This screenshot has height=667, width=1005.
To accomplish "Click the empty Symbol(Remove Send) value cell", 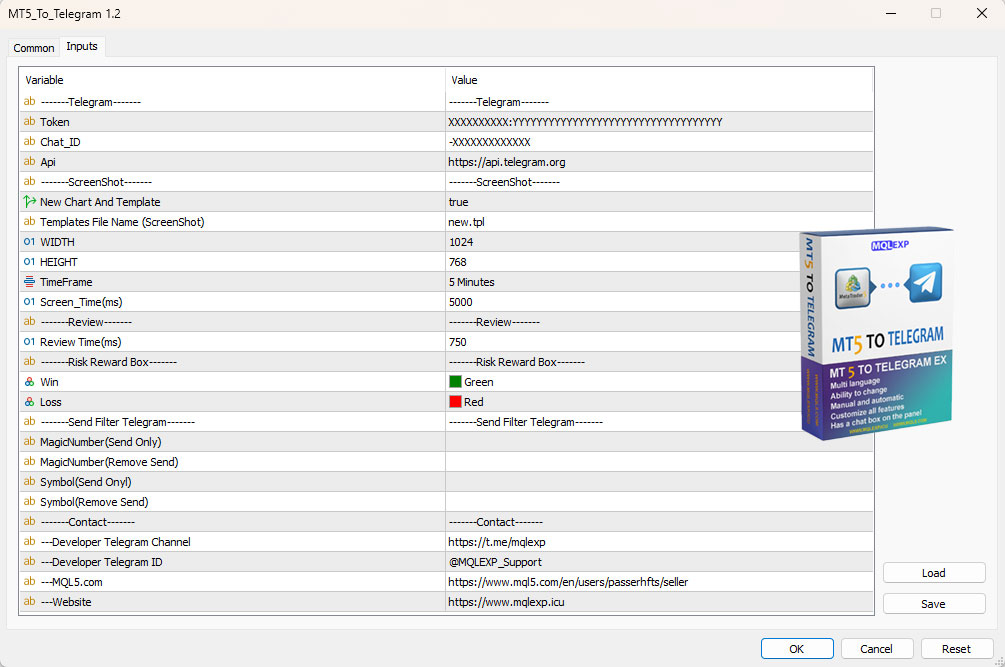I will click(659, 502).
